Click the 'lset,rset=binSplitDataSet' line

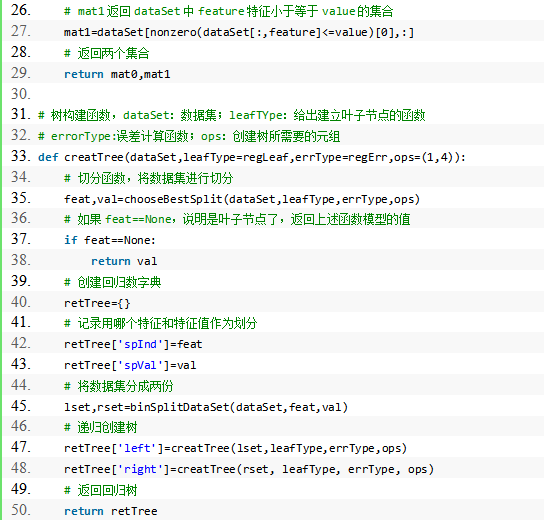point(206,407)
